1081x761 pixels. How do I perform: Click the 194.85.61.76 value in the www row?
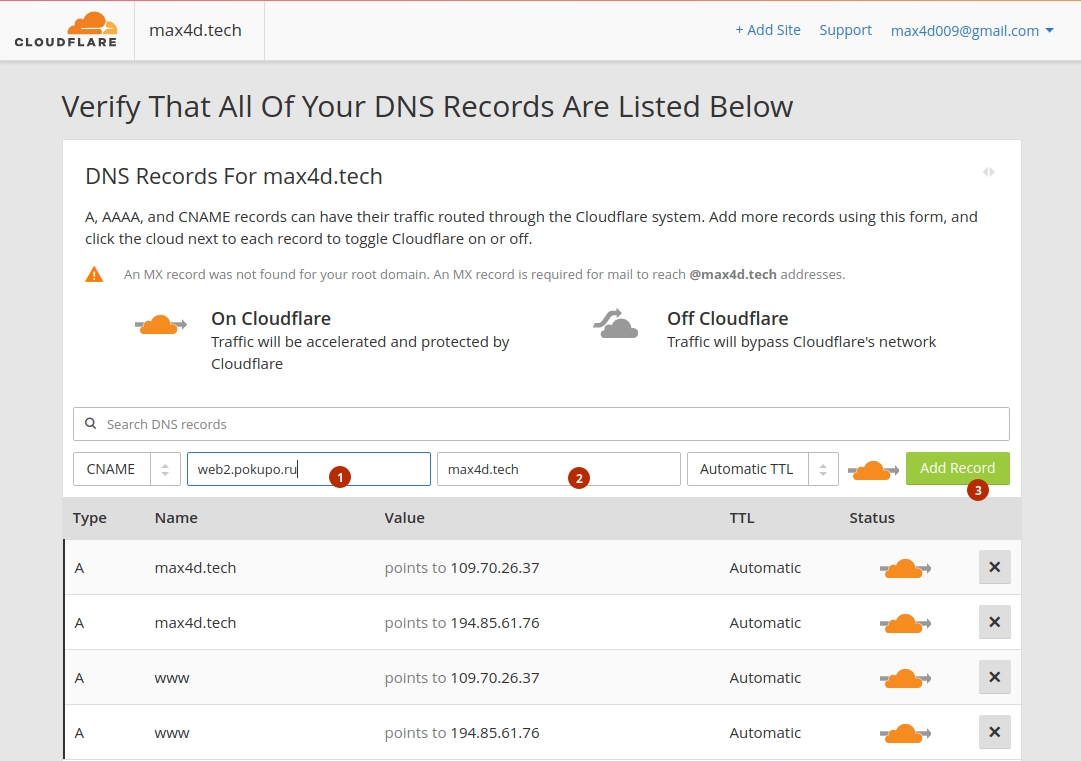495,733
